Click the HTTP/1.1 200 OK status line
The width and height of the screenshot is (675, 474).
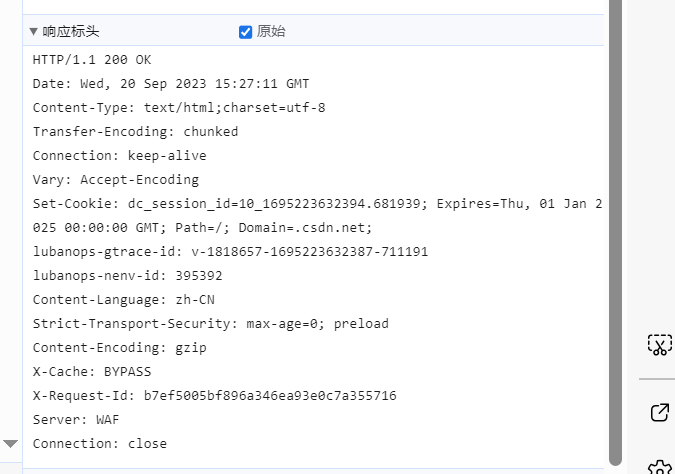pos(92,60)
